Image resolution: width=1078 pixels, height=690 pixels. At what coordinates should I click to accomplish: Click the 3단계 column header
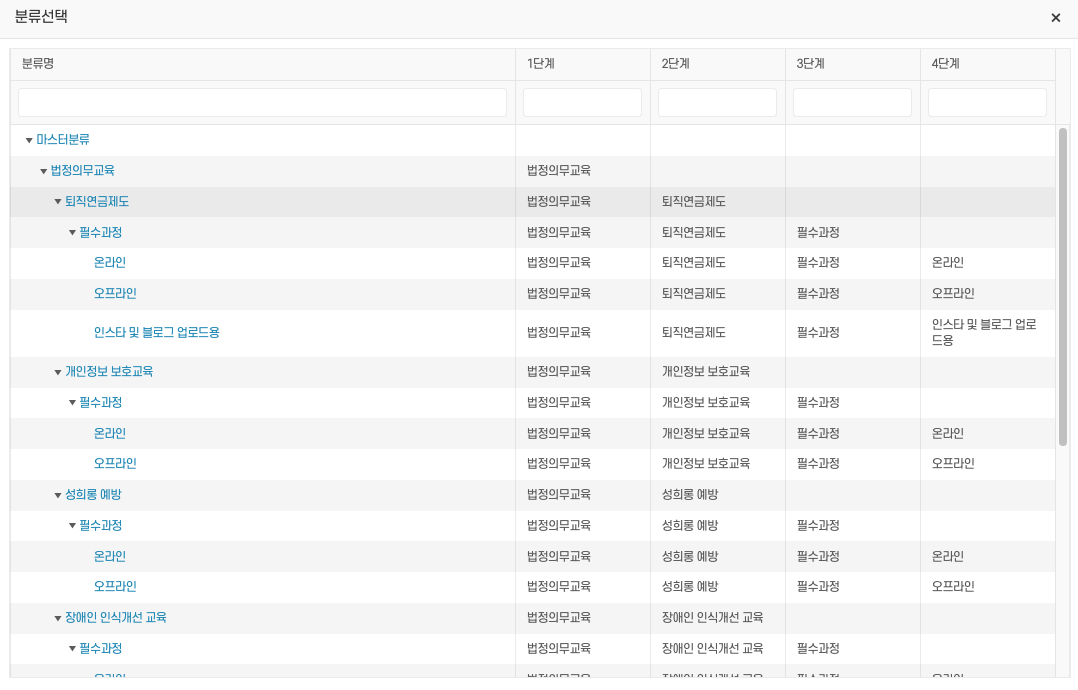(x=810, y=64)
